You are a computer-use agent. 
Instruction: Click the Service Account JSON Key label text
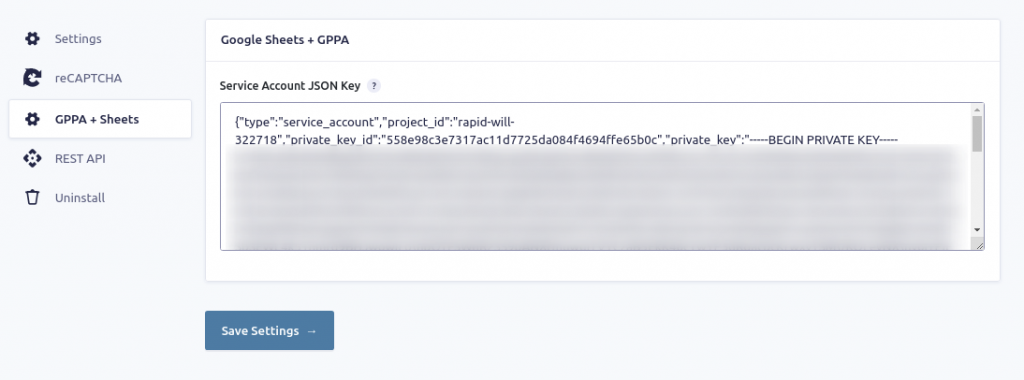click(290, 86)
